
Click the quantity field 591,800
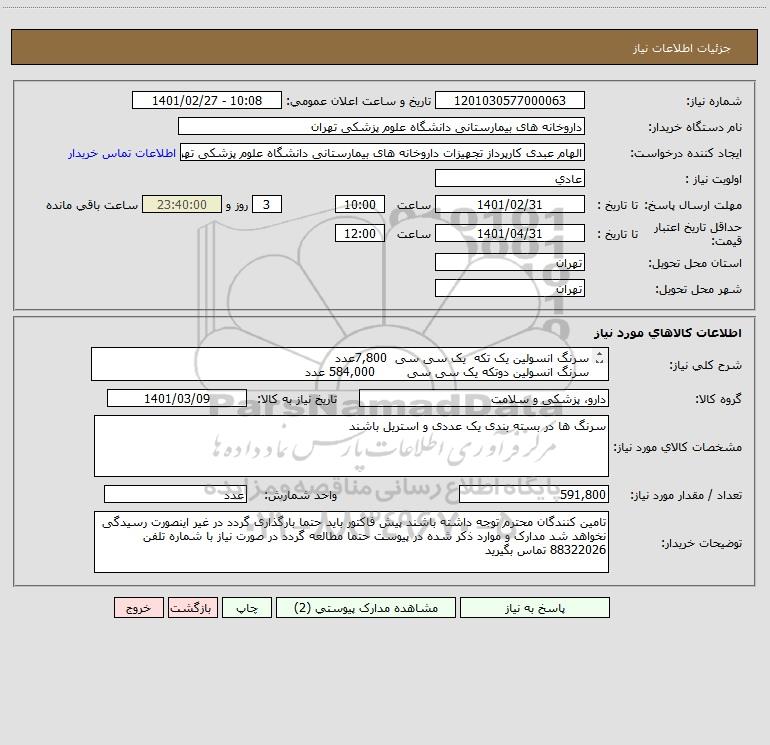pos(534,495)
